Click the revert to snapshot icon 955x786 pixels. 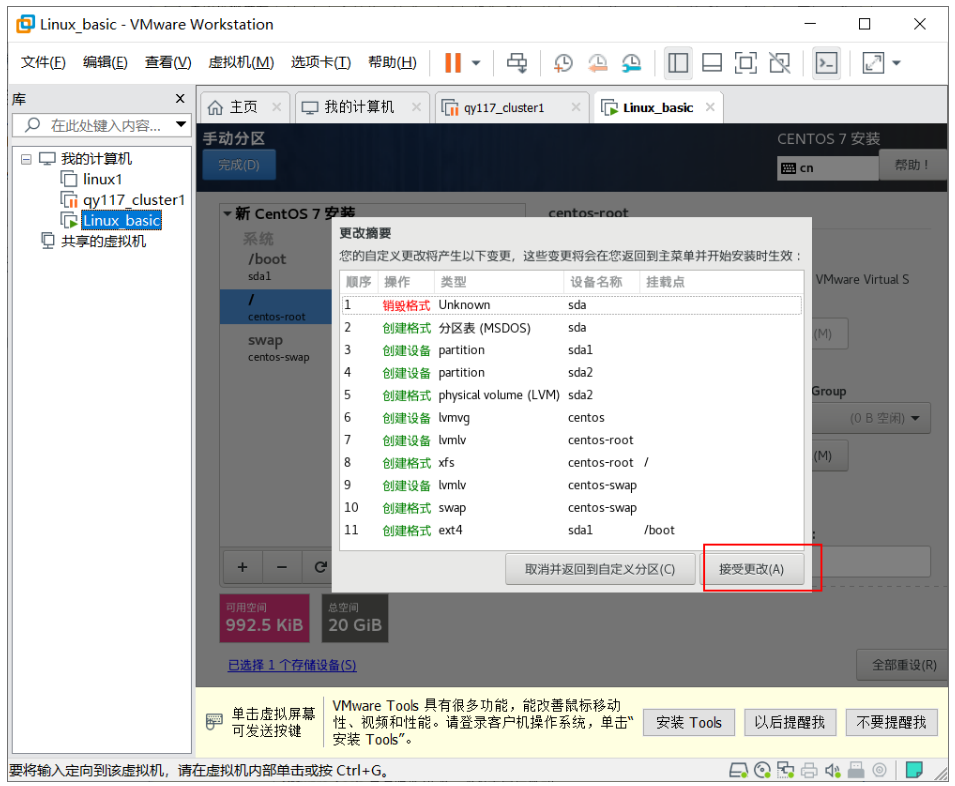click(597, 62)
